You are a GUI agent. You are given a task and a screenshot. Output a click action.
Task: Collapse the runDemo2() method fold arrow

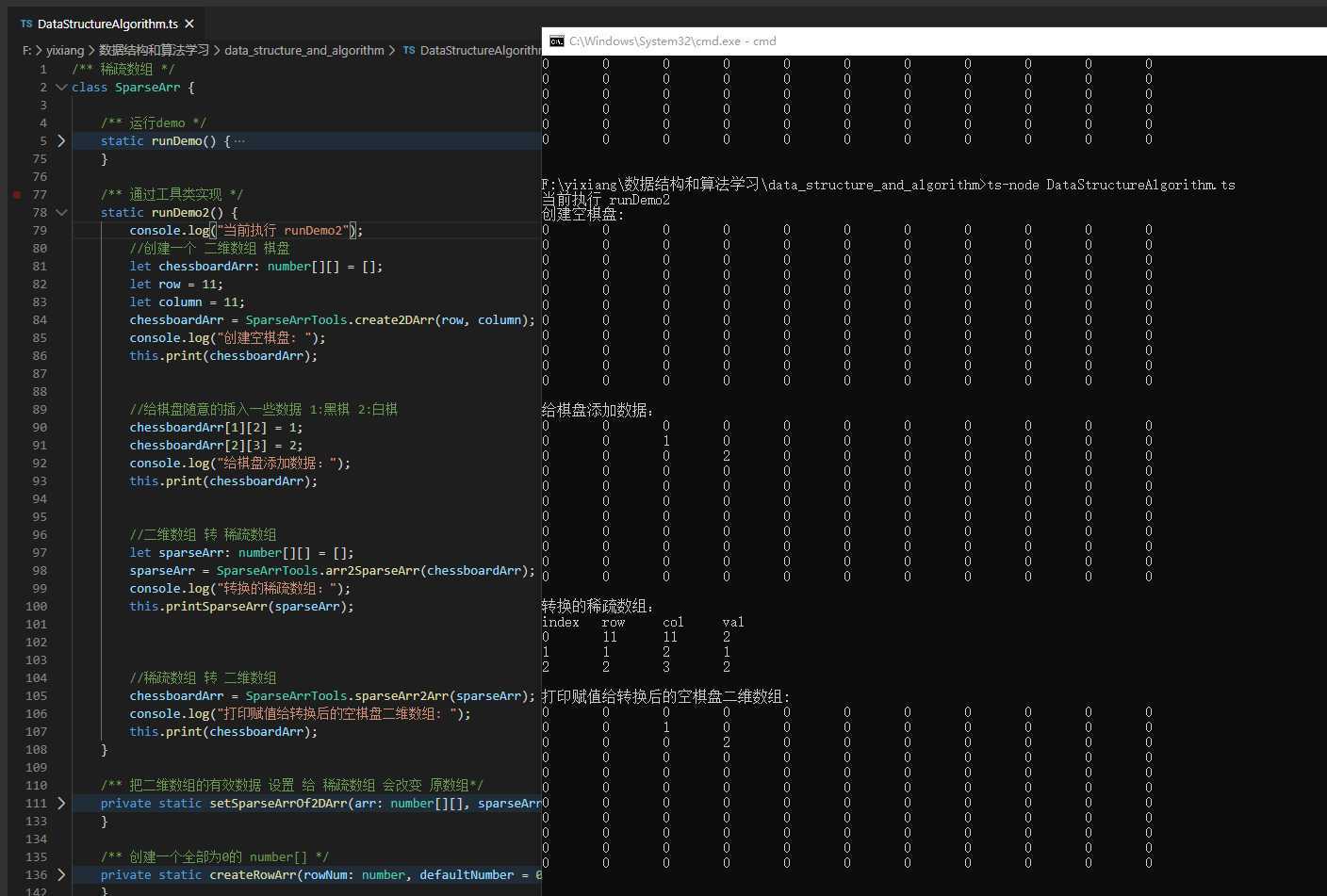pos(61,212)
